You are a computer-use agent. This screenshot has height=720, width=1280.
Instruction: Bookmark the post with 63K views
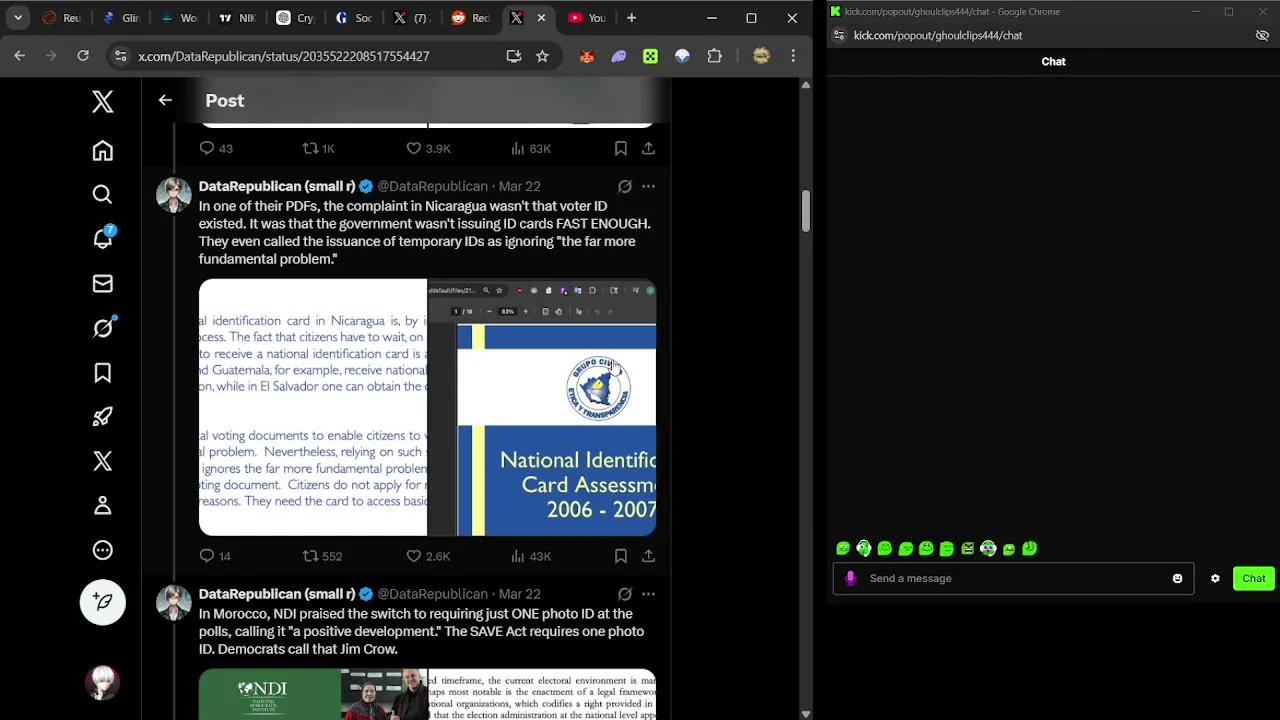pyautogui.click(x=620, y=148)
